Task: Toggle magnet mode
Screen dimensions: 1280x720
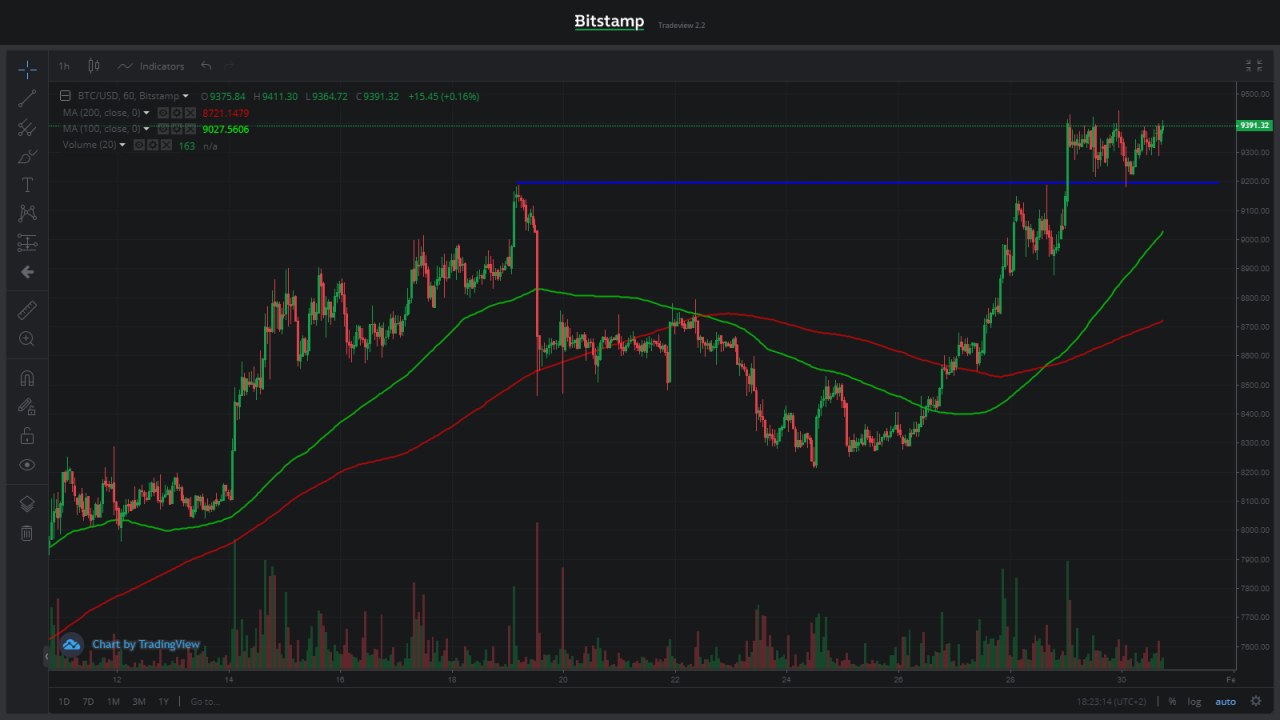Action: [x=27, y=378]
